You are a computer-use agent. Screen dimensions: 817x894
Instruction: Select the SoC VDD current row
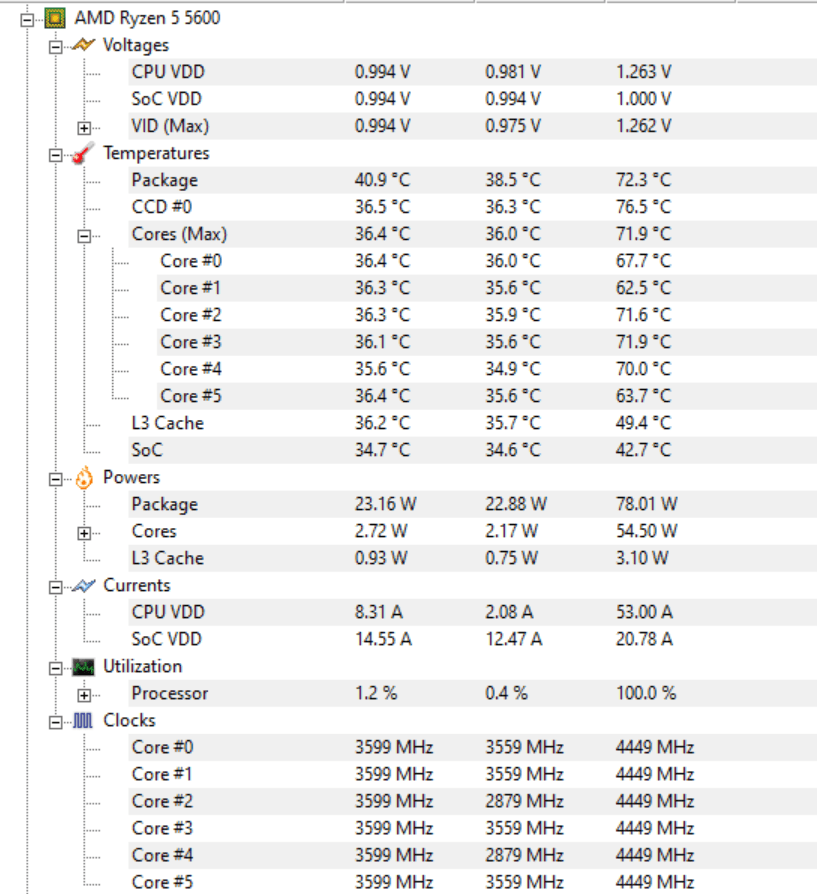coord(167,639)
